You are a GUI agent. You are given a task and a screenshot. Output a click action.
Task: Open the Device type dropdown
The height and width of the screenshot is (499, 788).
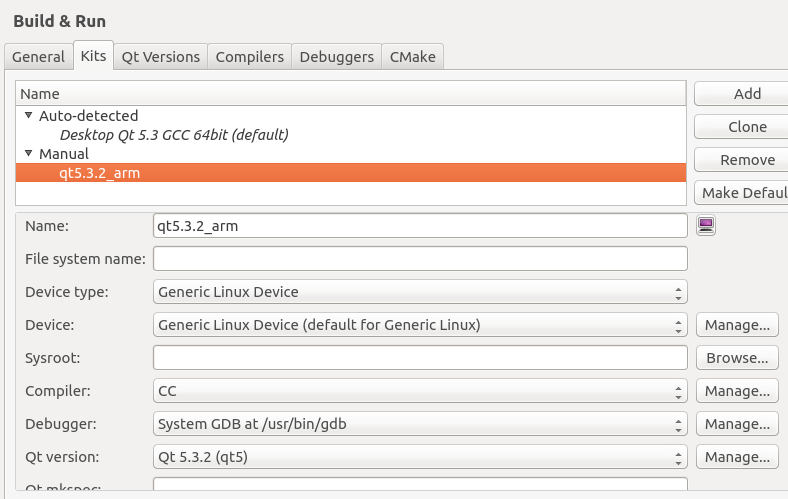420,292
